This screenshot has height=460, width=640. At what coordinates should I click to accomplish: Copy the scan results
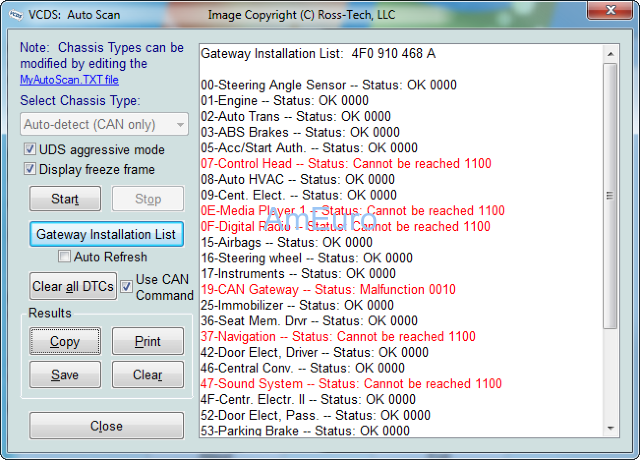[65, 341]
